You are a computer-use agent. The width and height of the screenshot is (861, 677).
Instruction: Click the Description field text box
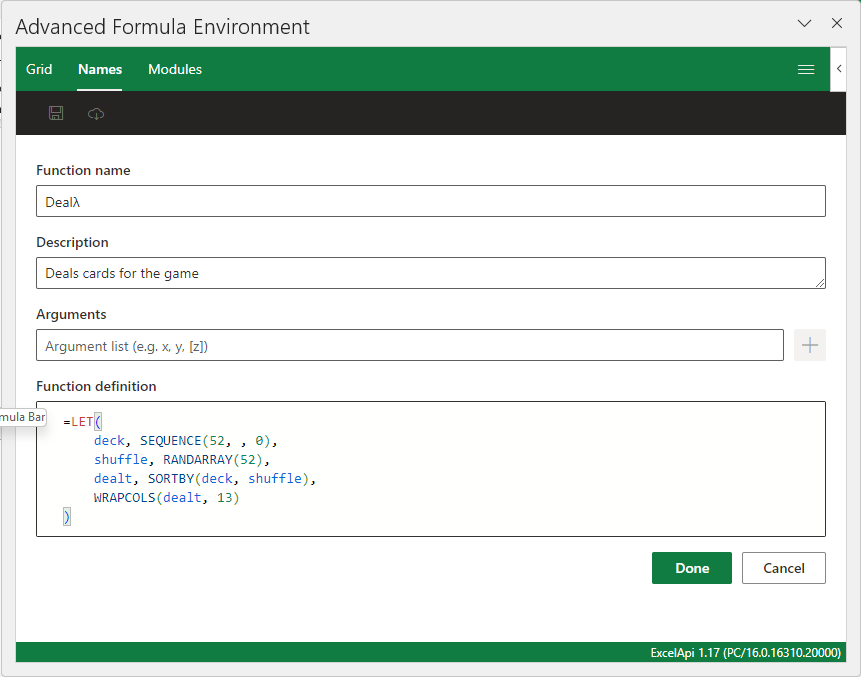[x=430, y=273]
